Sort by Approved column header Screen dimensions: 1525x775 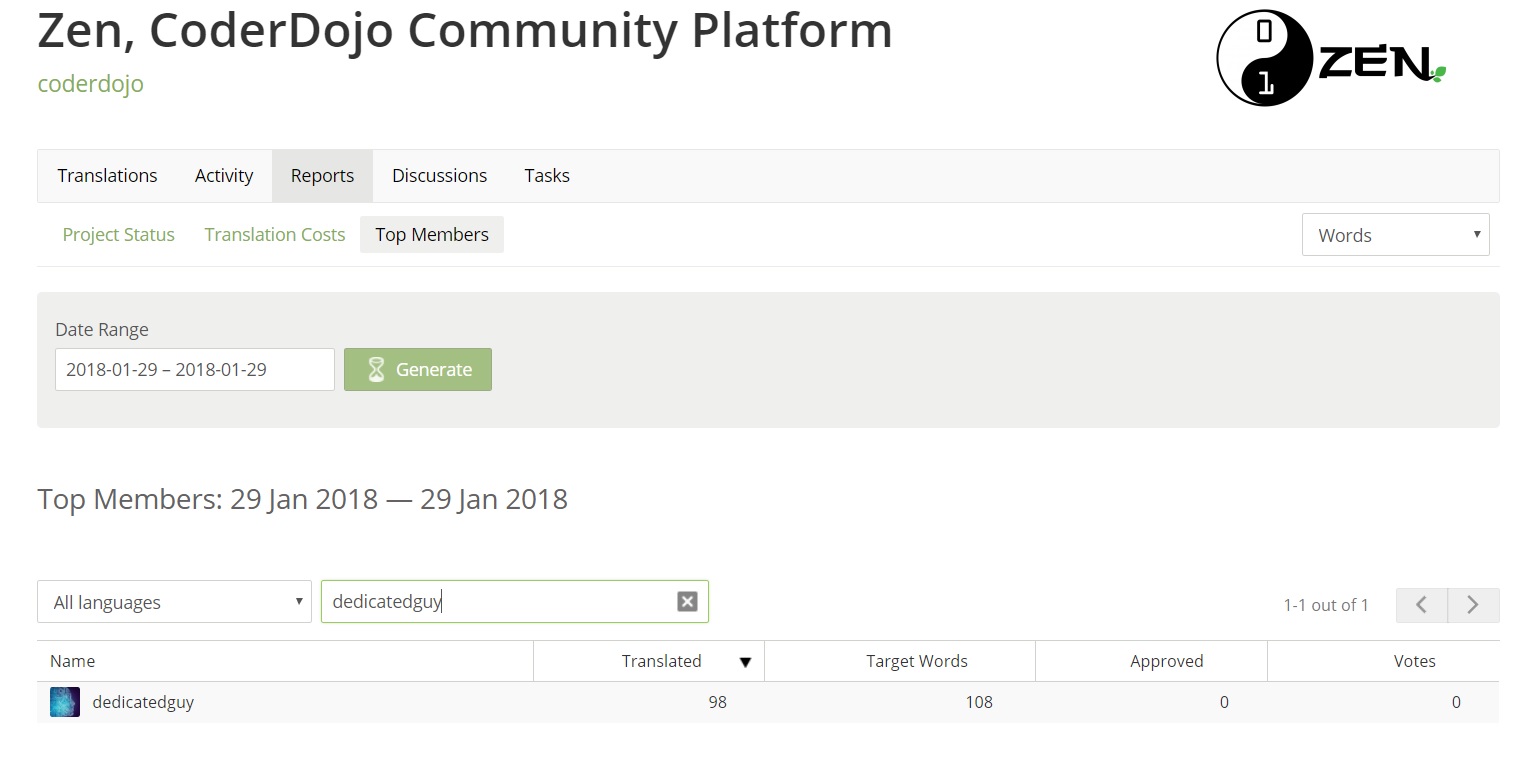[x=1151, y=661]
